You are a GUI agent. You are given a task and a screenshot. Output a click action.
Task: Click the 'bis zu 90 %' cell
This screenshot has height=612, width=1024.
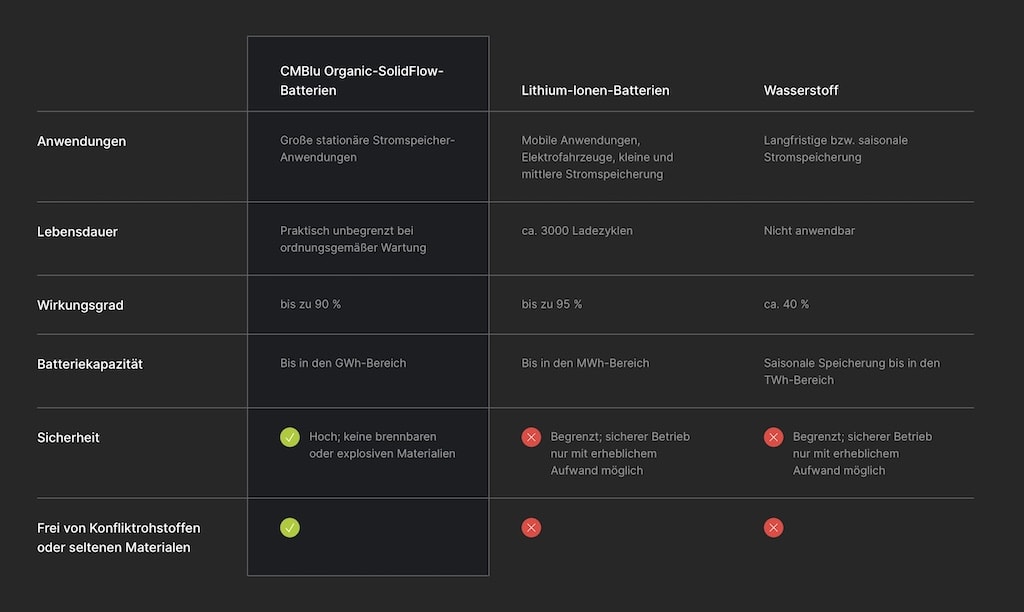pyautogui.click(x=310, y=304)
